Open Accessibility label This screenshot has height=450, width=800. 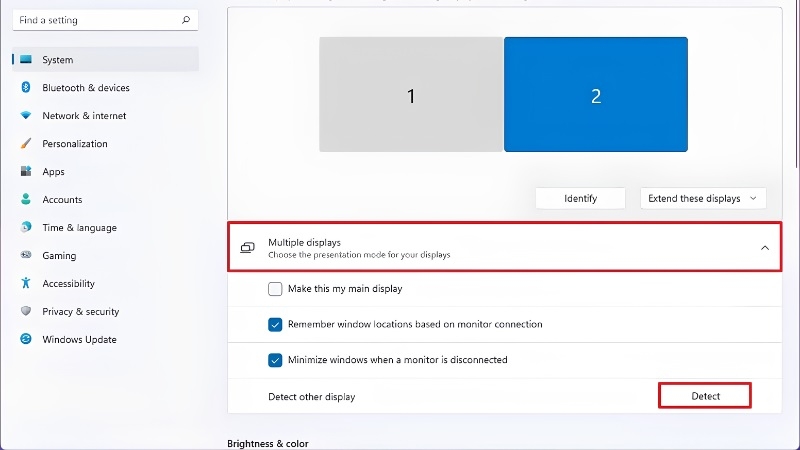tap(68, 284)
